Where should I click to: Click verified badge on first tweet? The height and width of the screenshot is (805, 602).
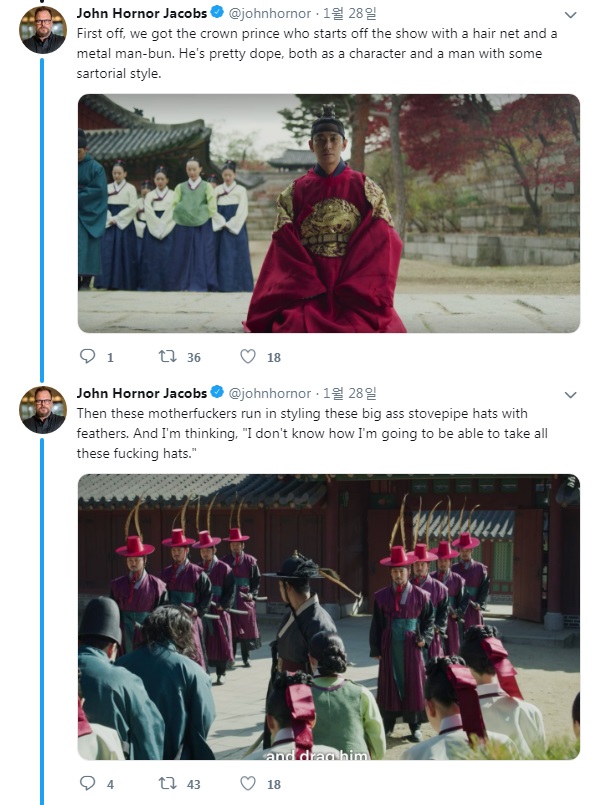(215, 15)
